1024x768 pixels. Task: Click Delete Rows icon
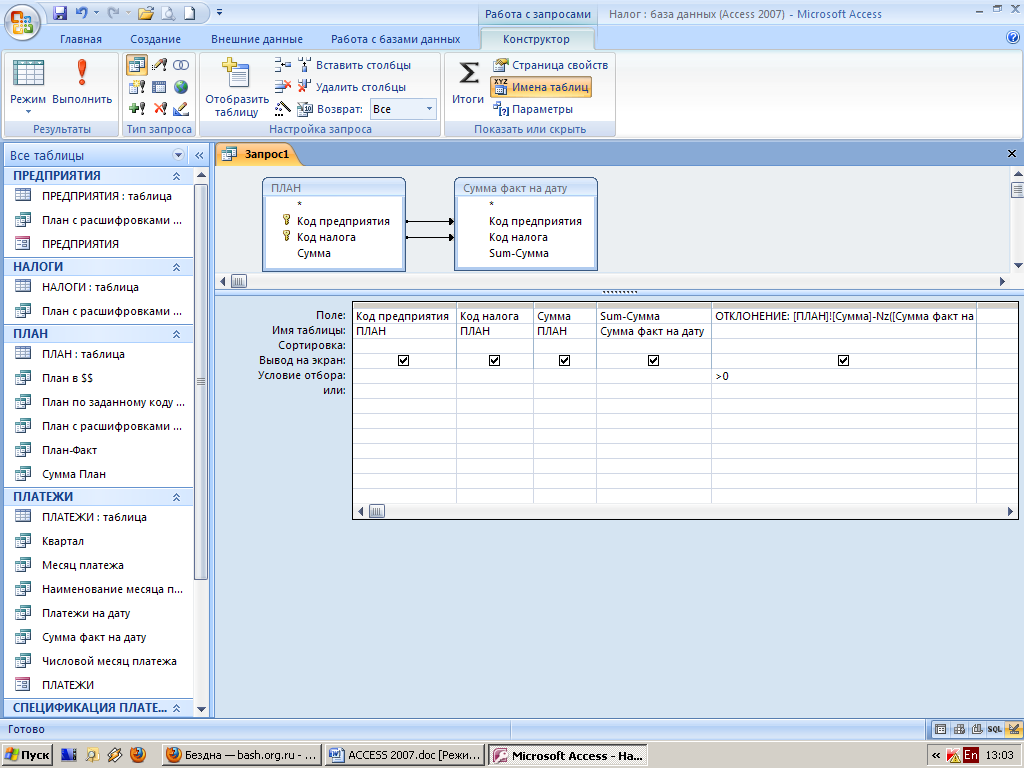[282, 86]
